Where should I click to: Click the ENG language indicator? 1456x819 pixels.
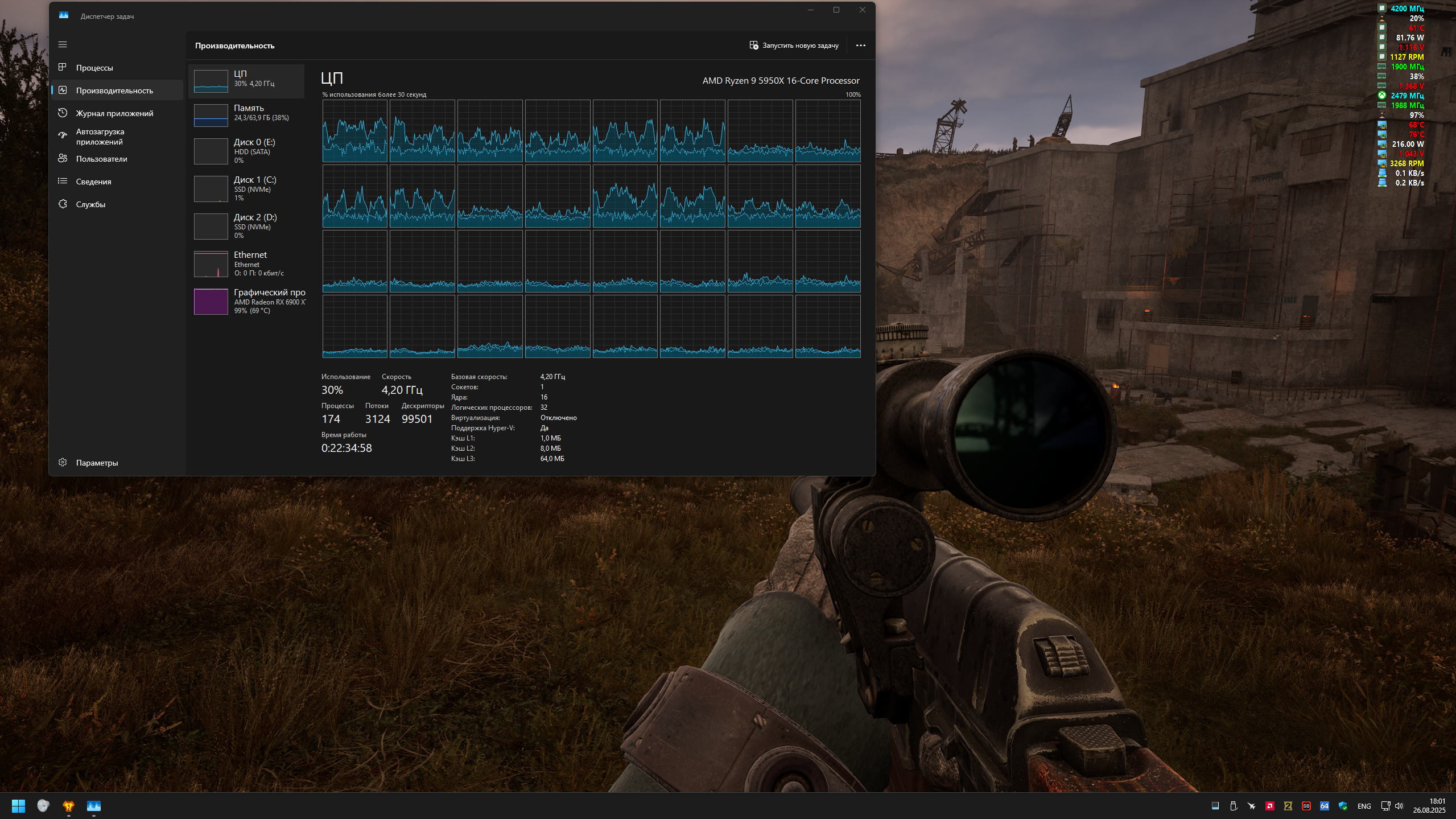pos(1364,806)
